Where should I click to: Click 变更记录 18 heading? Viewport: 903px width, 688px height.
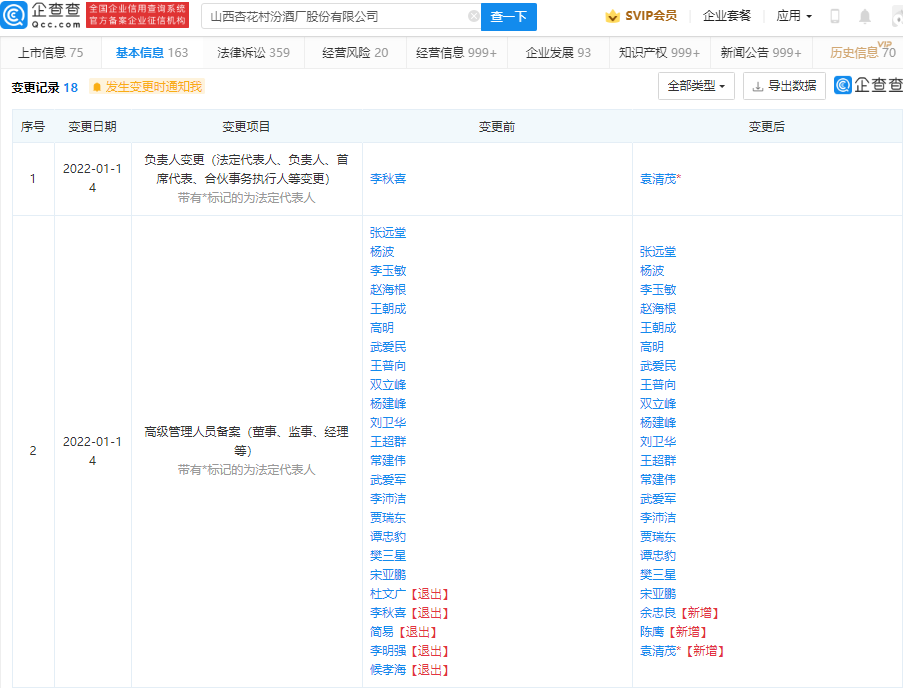coord(45,88)
